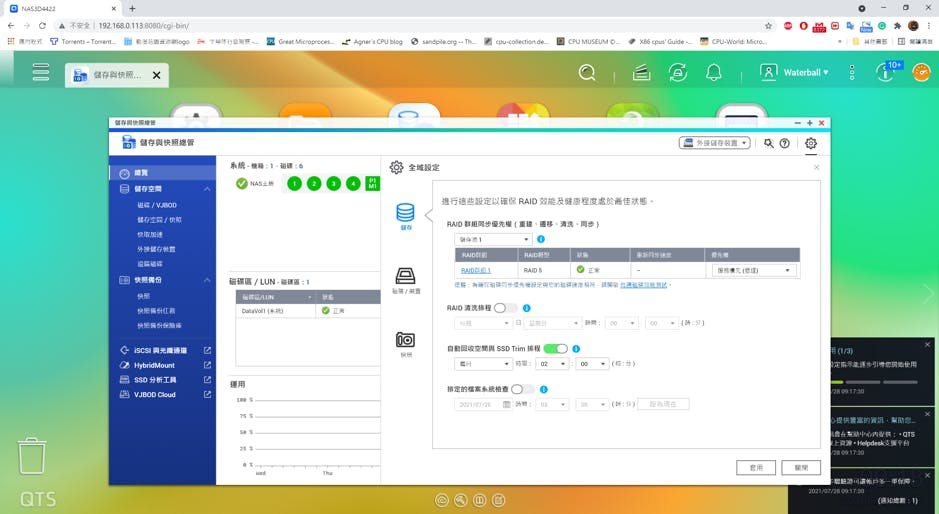Open the QTS search magnifier
This screenshot has height=514, width=939.
pyautogui.click(x=587, y=73)
